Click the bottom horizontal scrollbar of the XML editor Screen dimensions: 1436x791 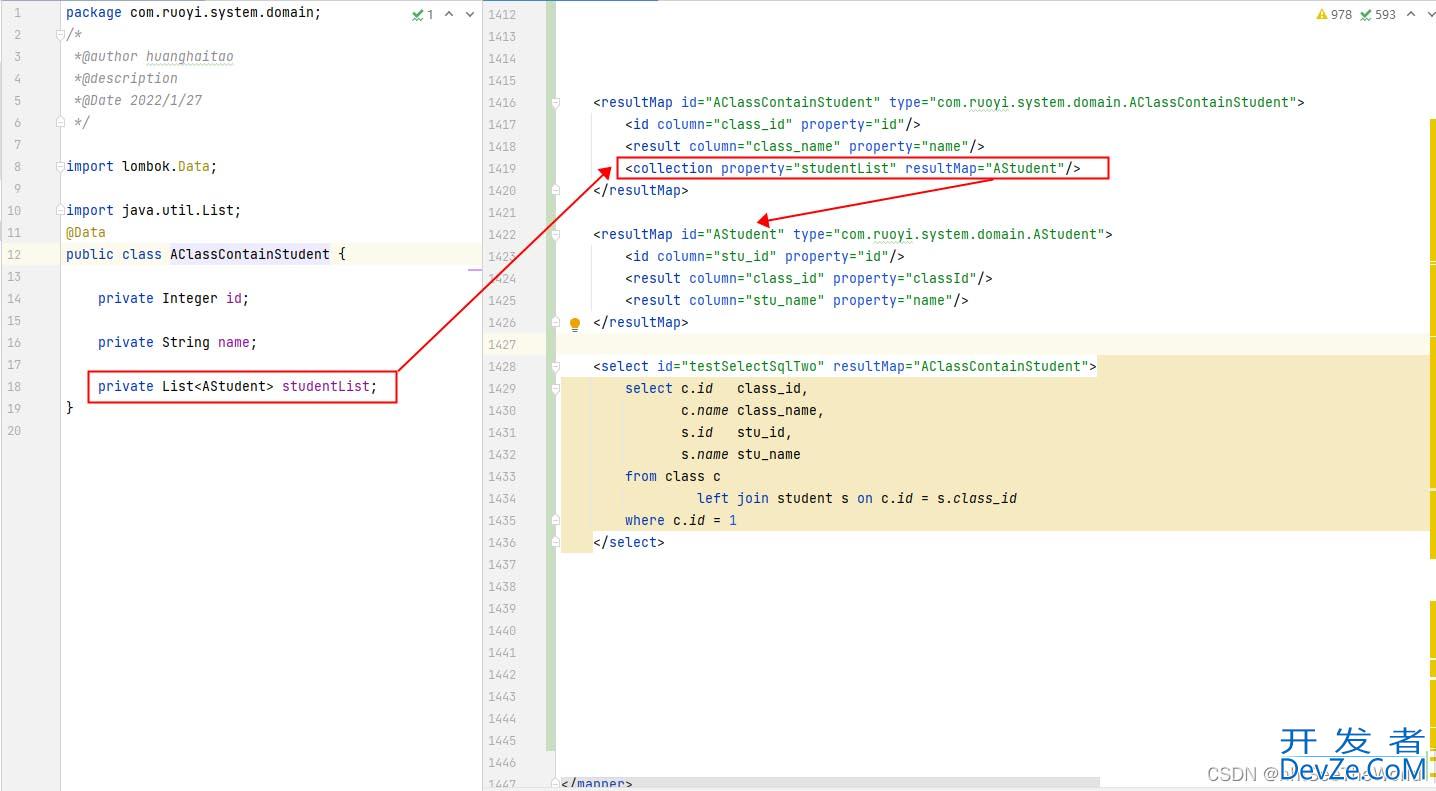point(830,782)
